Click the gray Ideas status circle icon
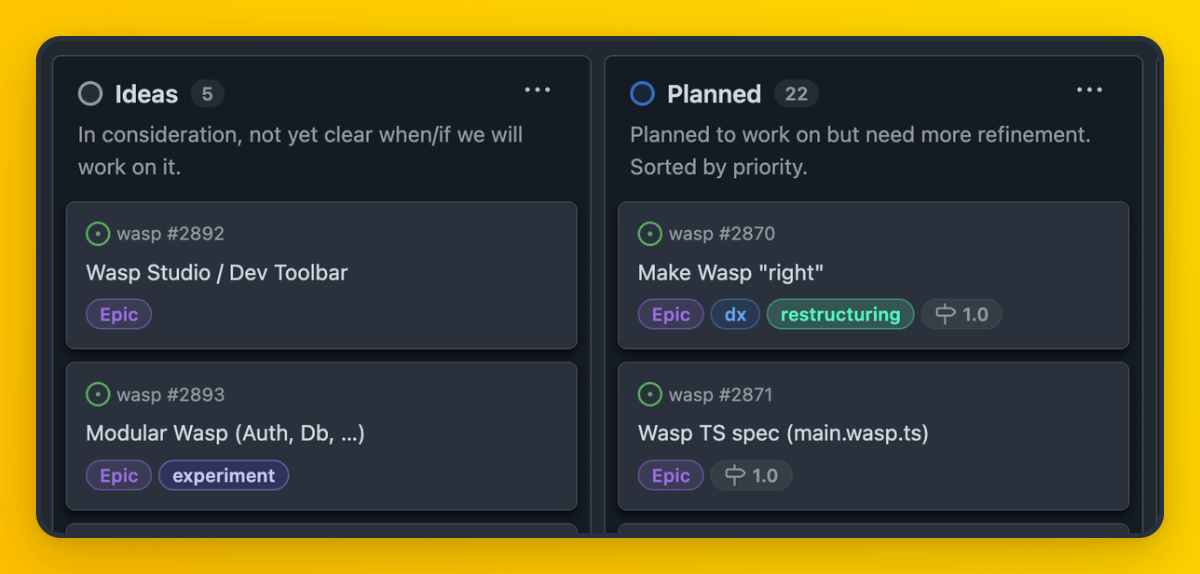The width and height of the screenshot is (1200, 574). pos(91,94)
